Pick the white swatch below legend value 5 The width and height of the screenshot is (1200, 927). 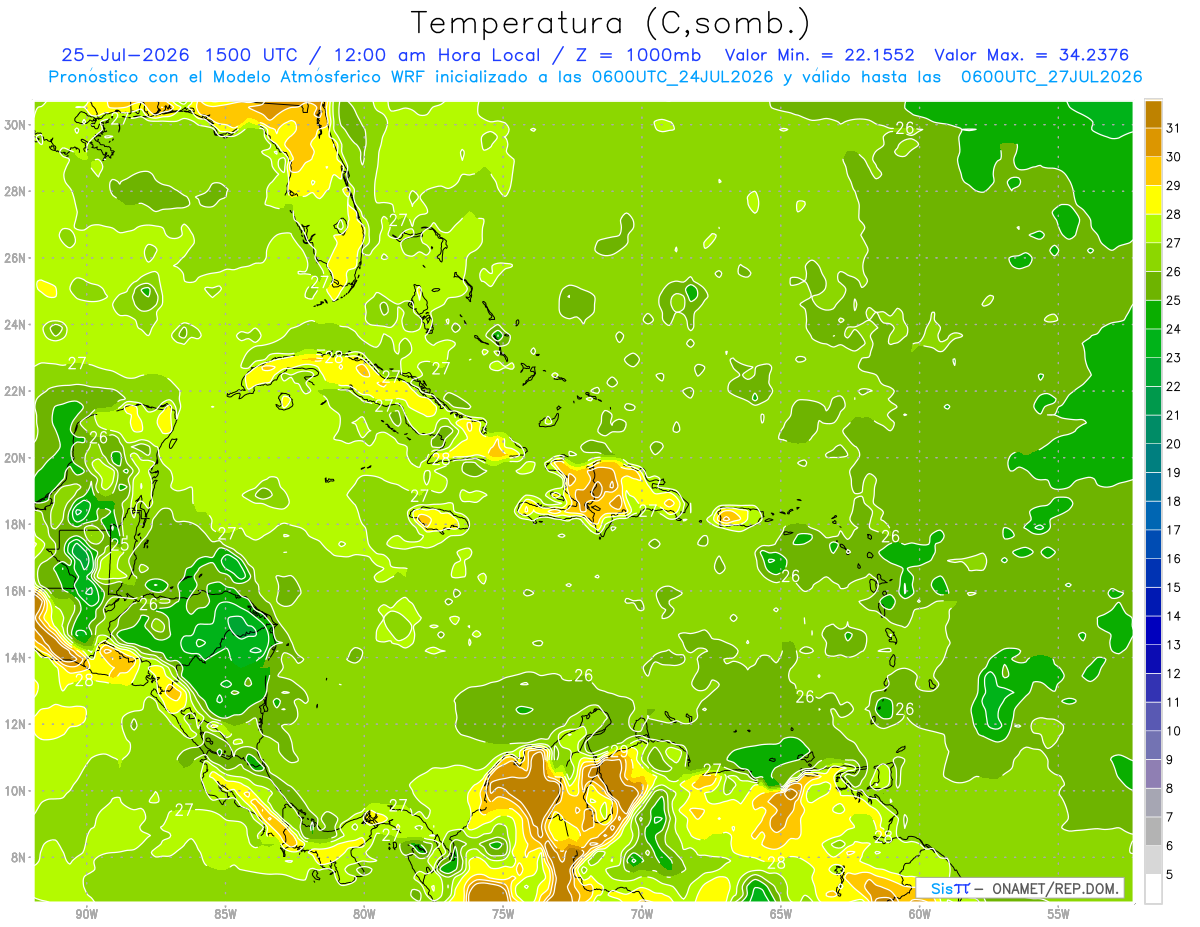click(x=1153, y=889)
